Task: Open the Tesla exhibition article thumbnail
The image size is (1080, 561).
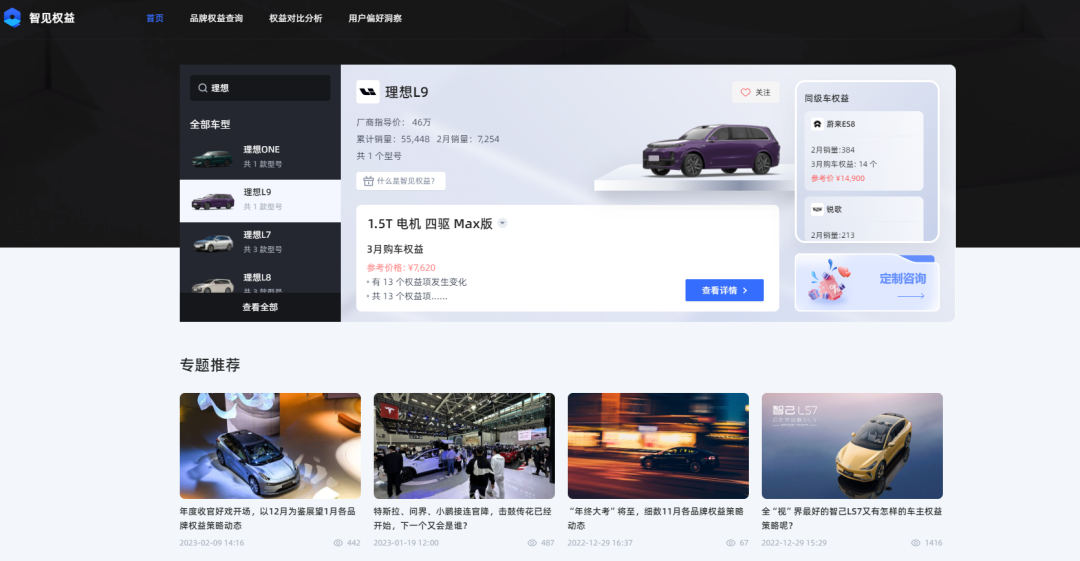Action: 464,446
